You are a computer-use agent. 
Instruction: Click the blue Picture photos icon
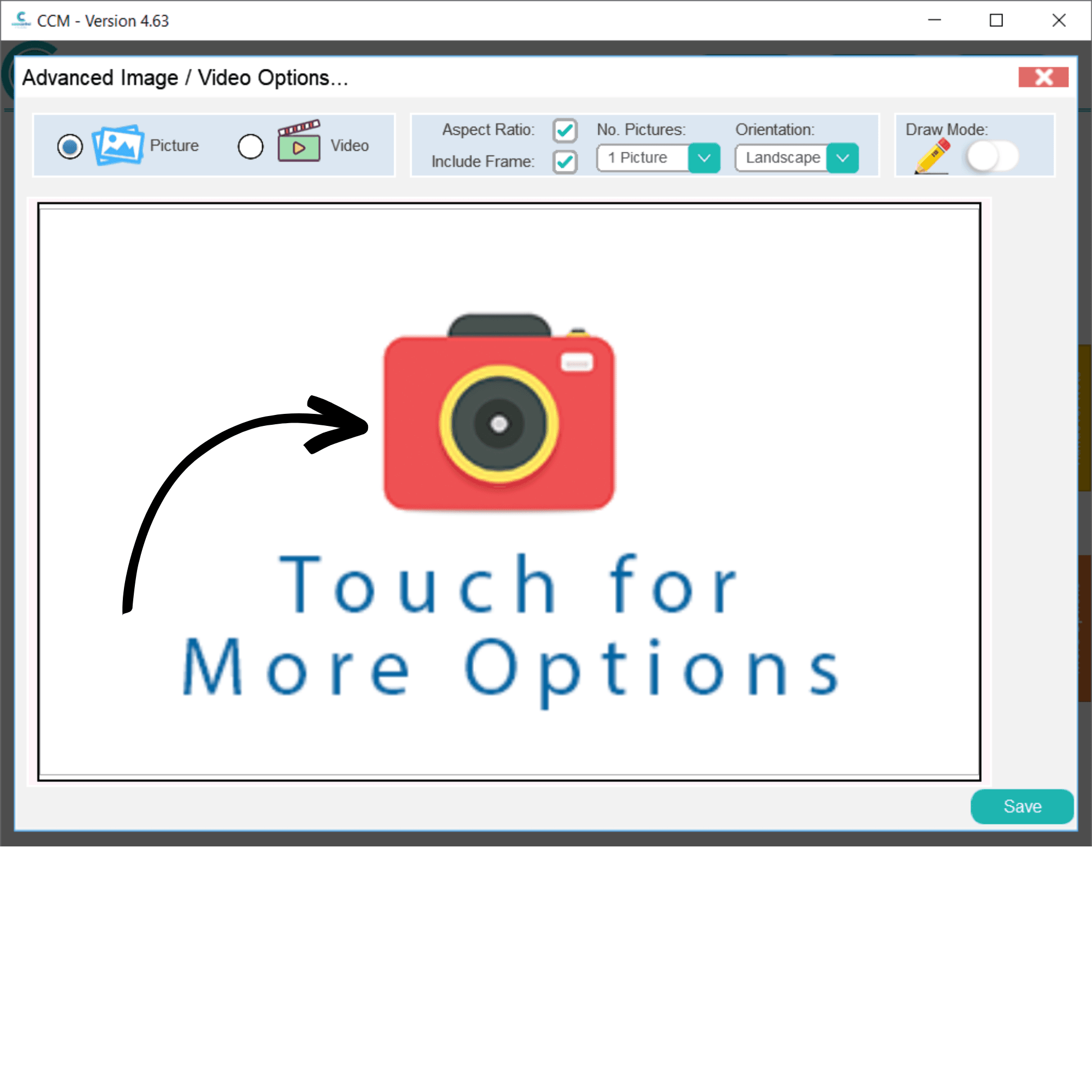click(x=117, y=145)
